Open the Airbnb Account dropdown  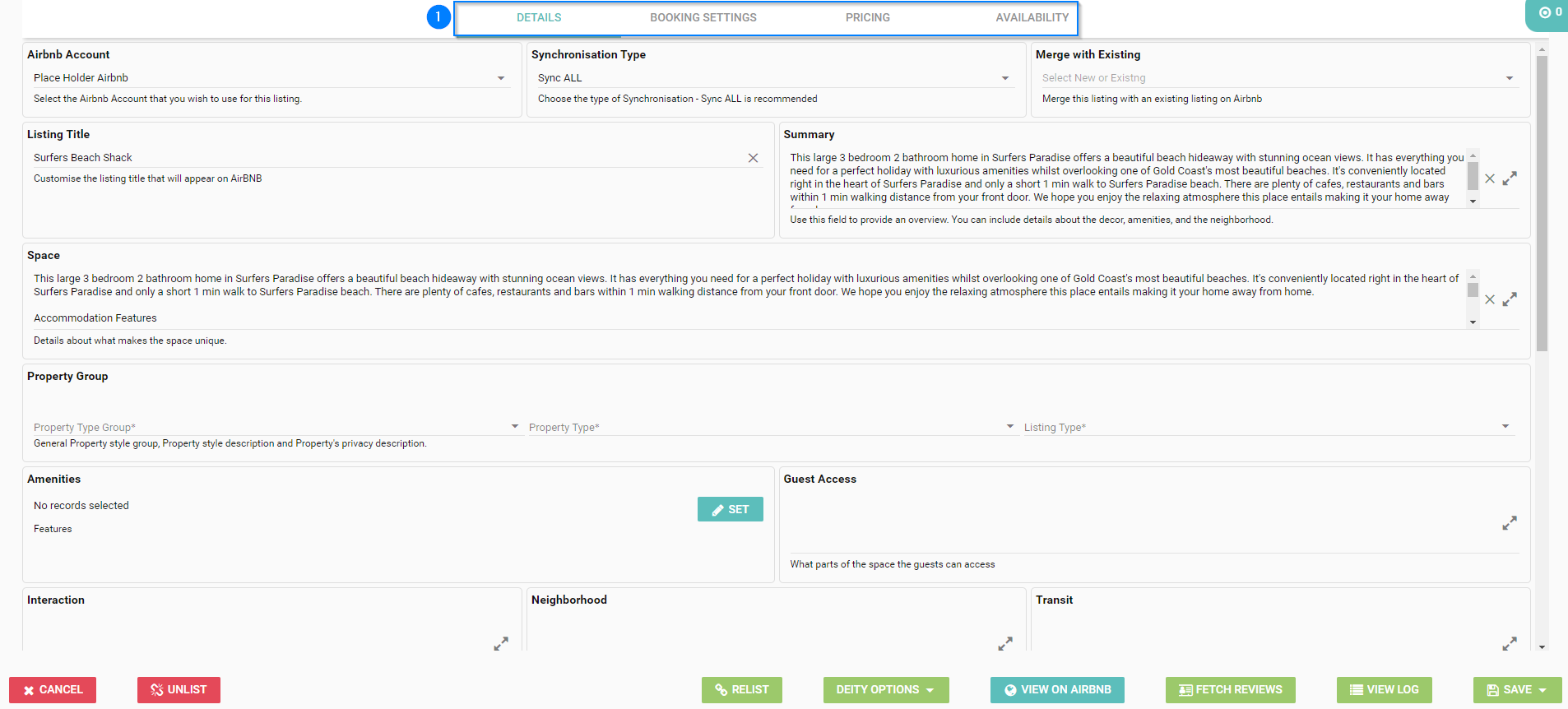click(x=500, y=78)
